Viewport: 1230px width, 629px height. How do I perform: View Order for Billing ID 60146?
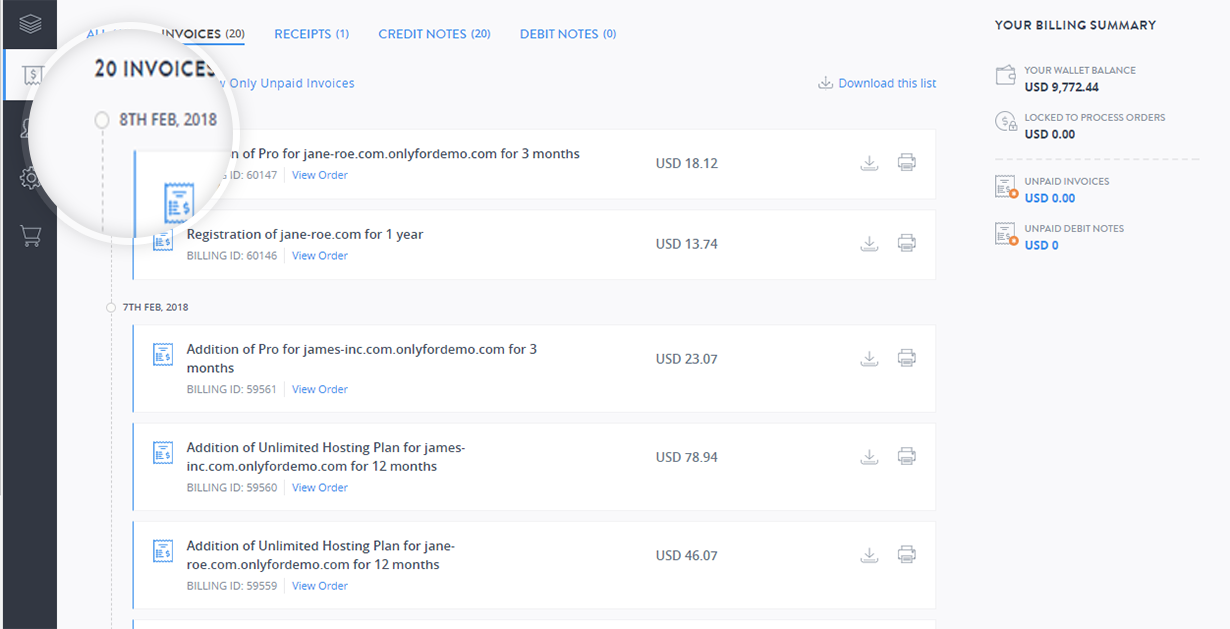pyautogui.click(x=320, y=256)
